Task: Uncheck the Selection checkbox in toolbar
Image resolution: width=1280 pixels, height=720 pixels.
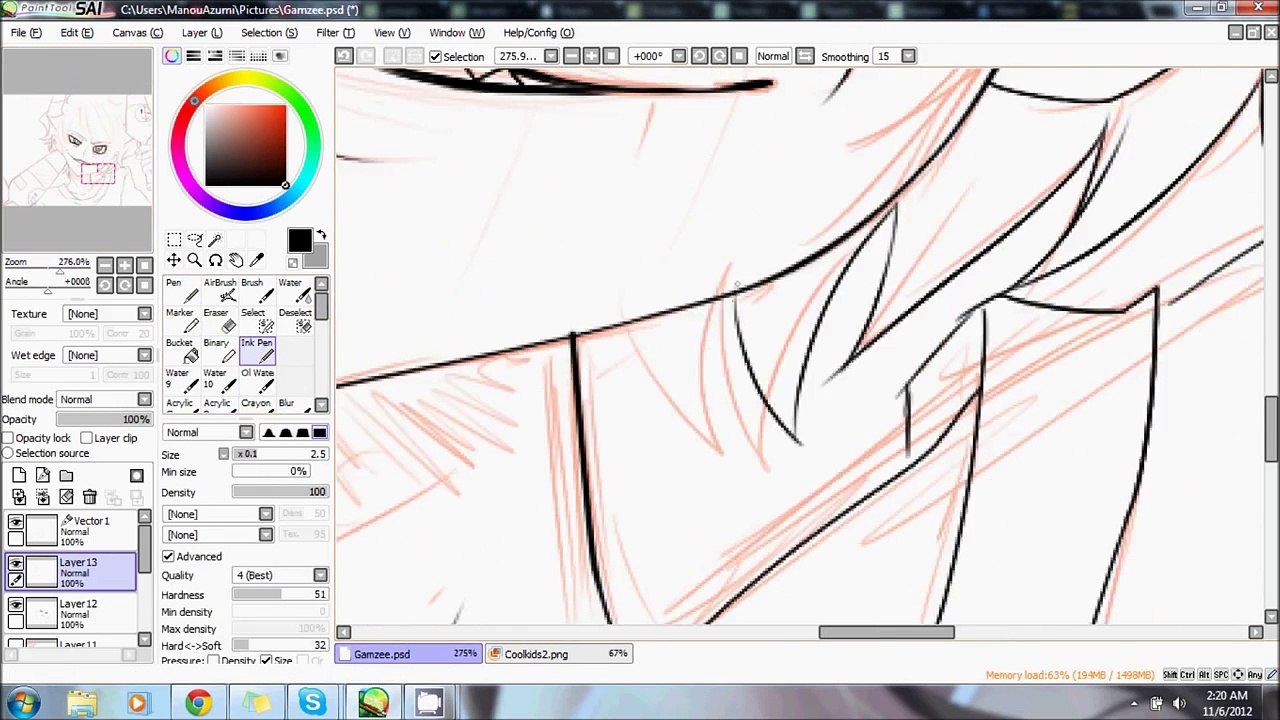Action: click(x=435, y=57)
